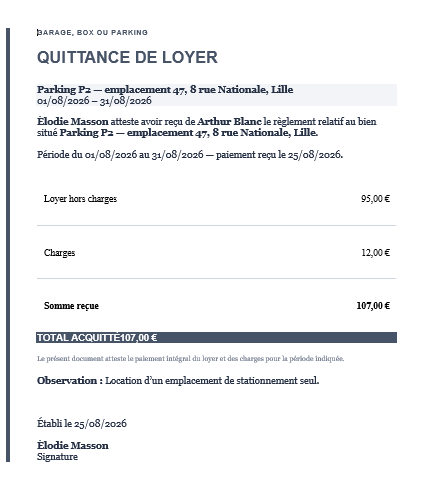Viewport: 440px width, 479px height.
Task: Click the 95,00 € amount
Action: (x=375, y=199)
